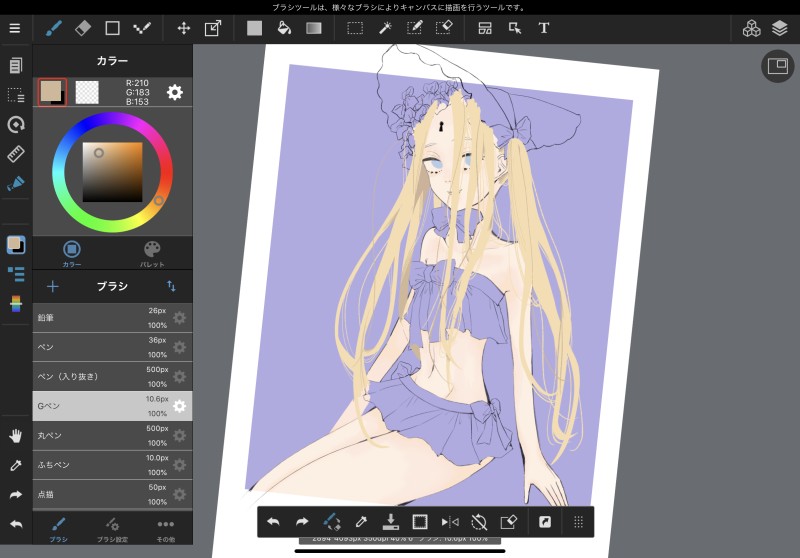Open the document pages icon in sidebar
The height and width of the screenshot is (558, 800).
(x=16, y=65)
